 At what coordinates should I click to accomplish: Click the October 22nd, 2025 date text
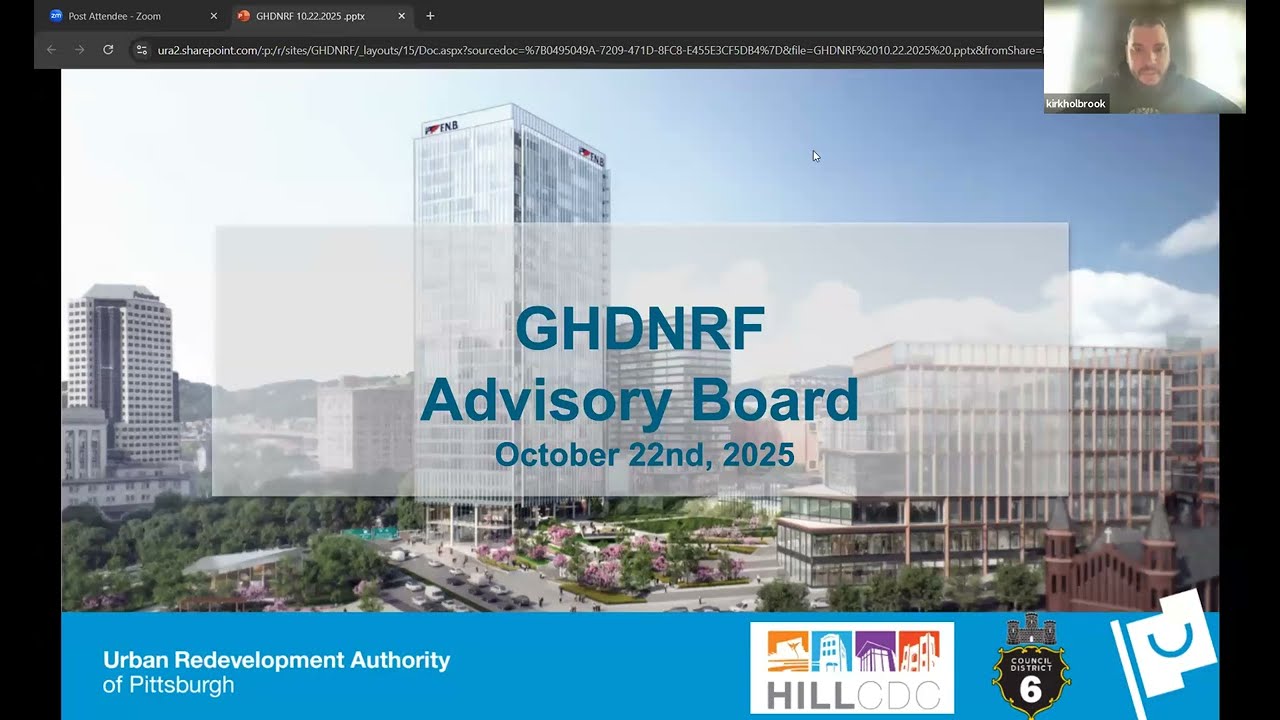[x=644, y=455]
